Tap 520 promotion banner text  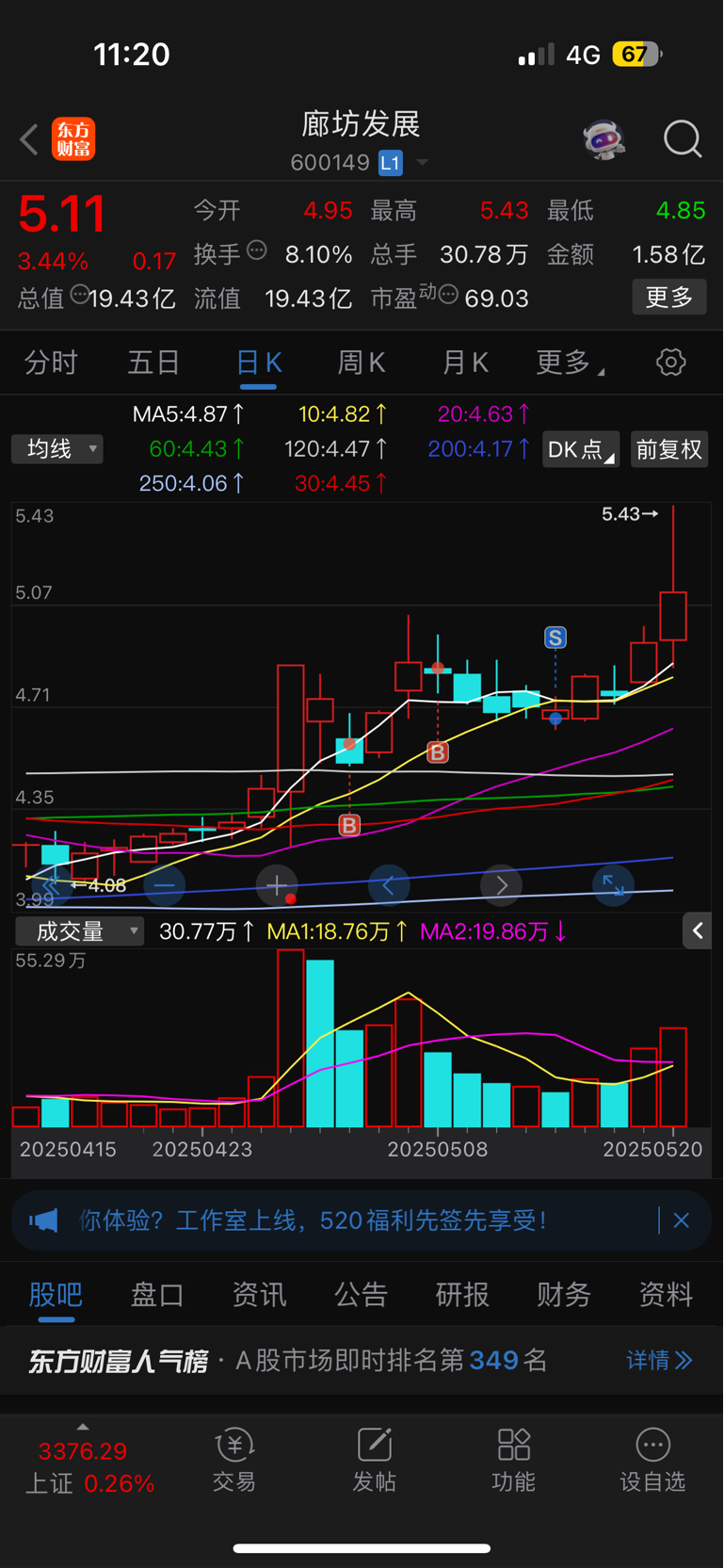[314, 1220]
